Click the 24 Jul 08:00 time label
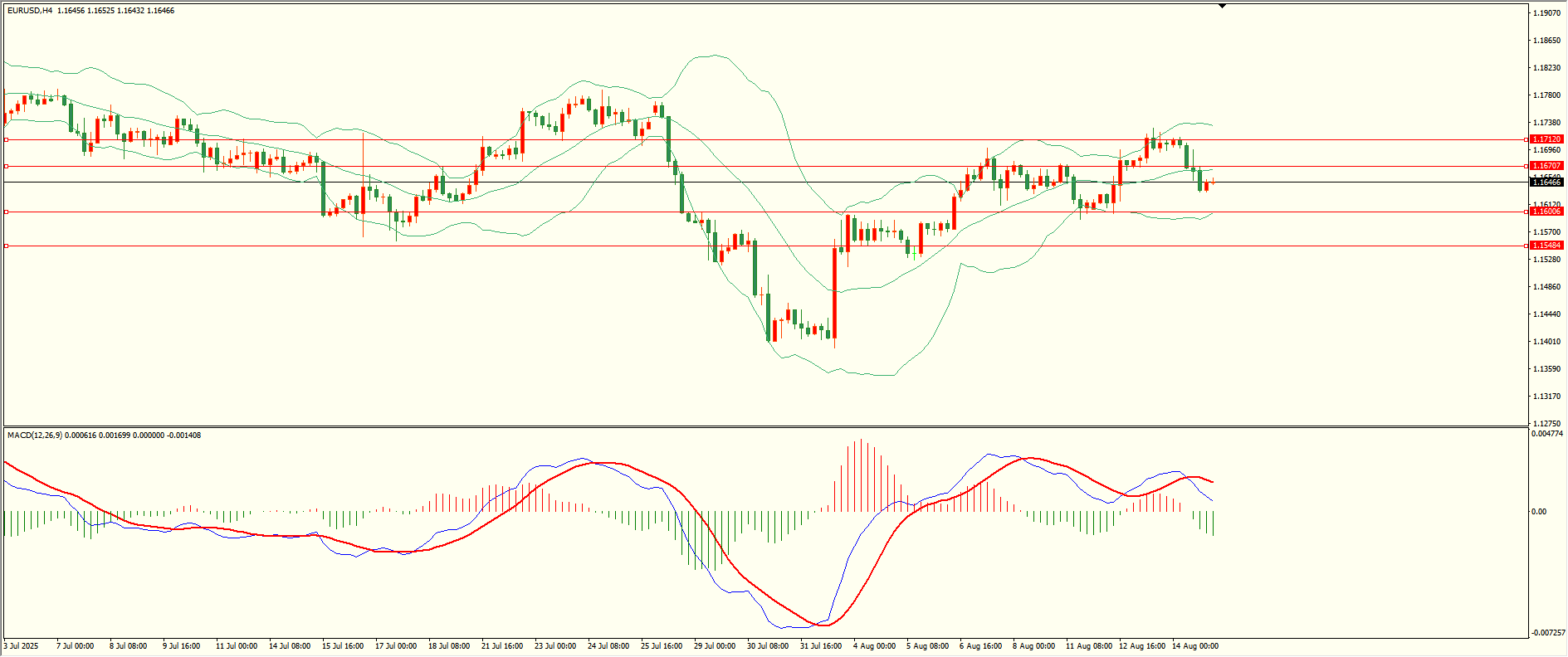The width and height of the screenshot is (1568, 657). (608, 646)
